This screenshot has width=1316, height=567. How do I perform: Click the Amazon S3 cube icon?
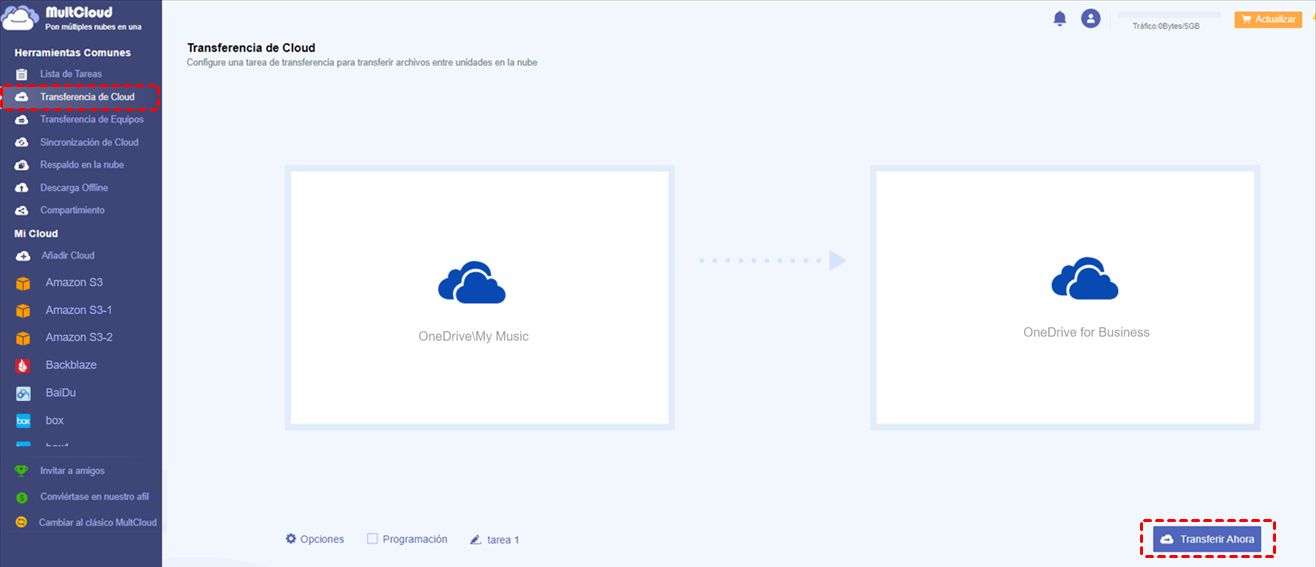23,283
